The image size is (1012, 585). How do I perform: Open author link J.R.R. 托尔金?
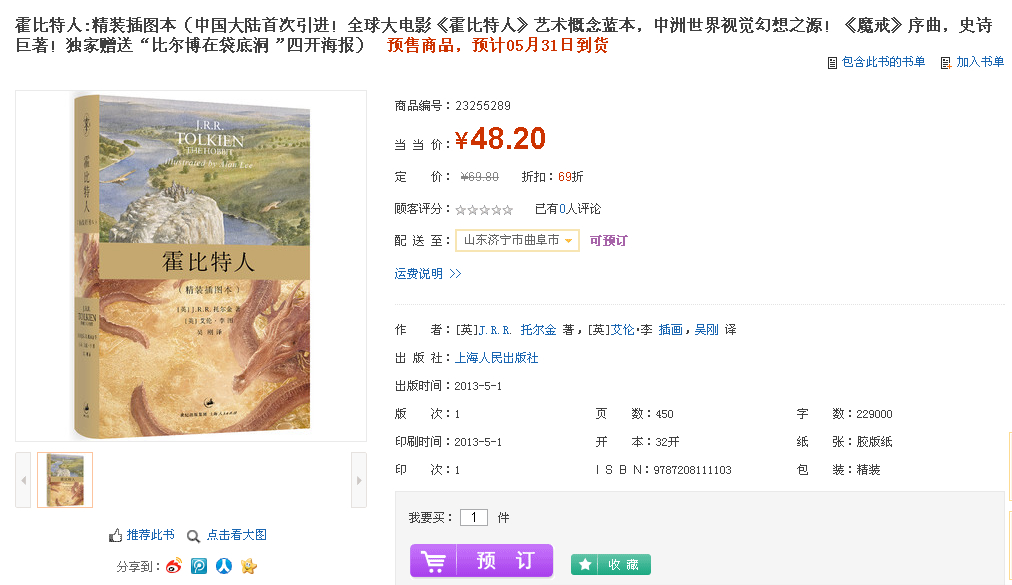[517, 329]
